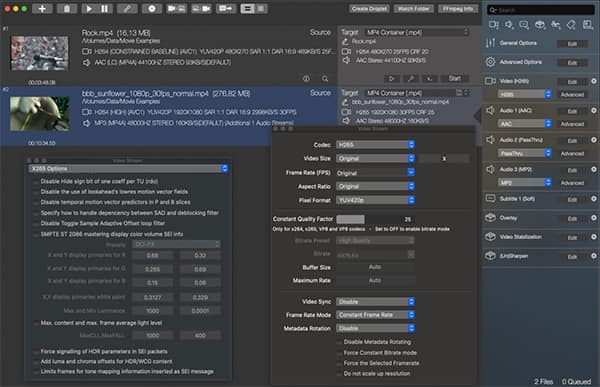Viewport: 600px width, 387px height.
Task: Click Edit for Overlay filter
Action: [572, 219]
